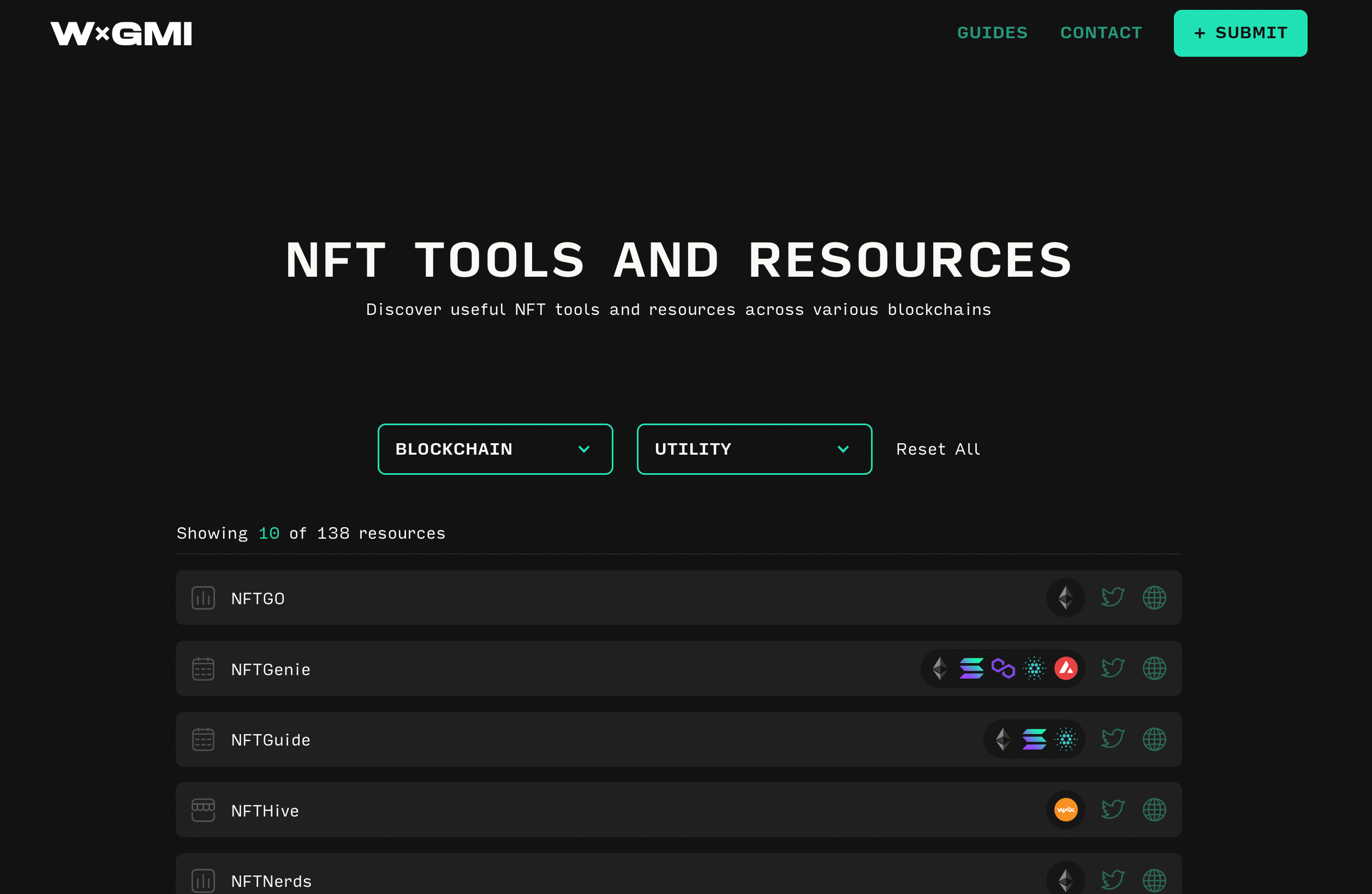This screenshot has width=1372, height=894.
Task: Click the Ethereum icon in NFTGO row
Action: [1065, 598]
